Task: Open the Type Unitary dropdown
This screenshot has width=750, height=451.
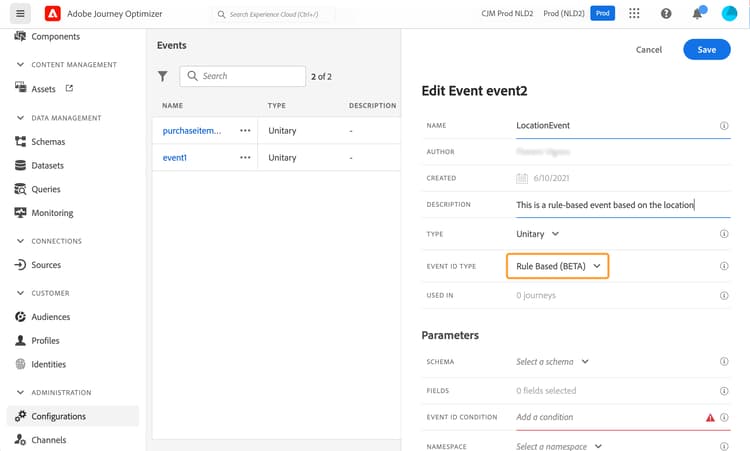Action: pos(538,234)
